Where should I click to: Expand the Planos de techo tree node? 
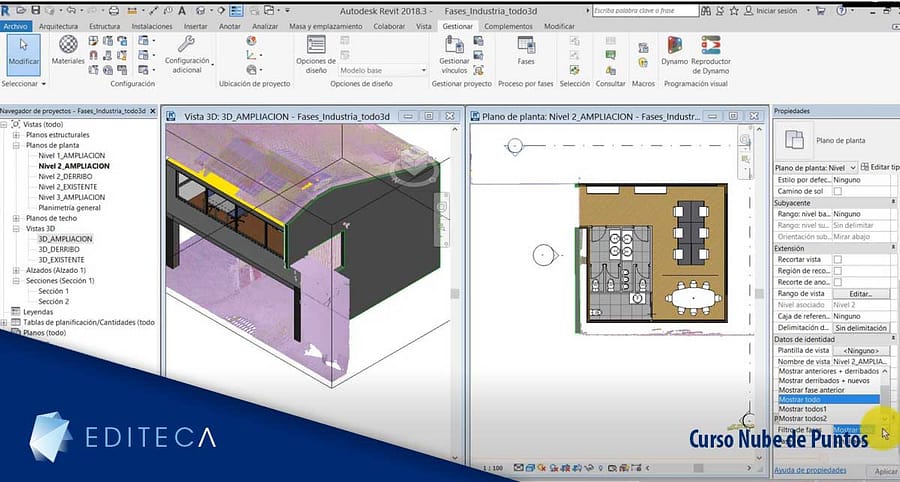click(x=16, y=218)
